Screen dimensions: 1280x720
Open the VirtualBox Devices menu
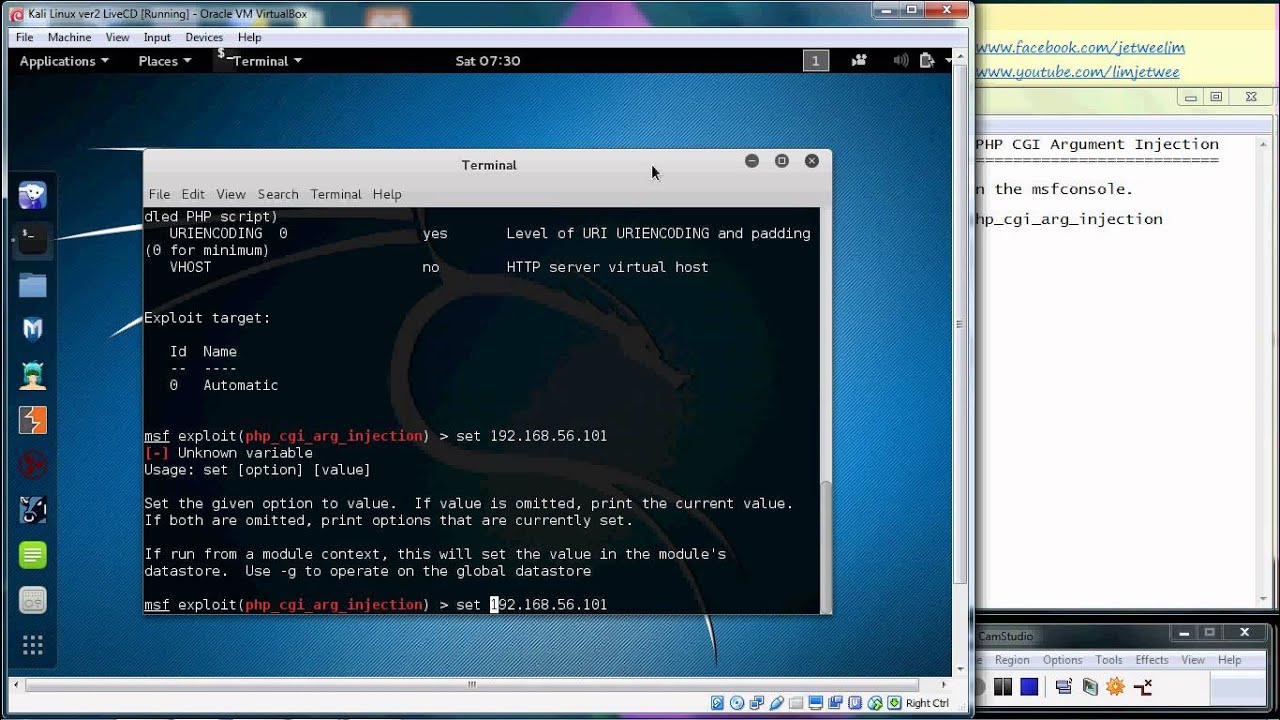point(204,37)
